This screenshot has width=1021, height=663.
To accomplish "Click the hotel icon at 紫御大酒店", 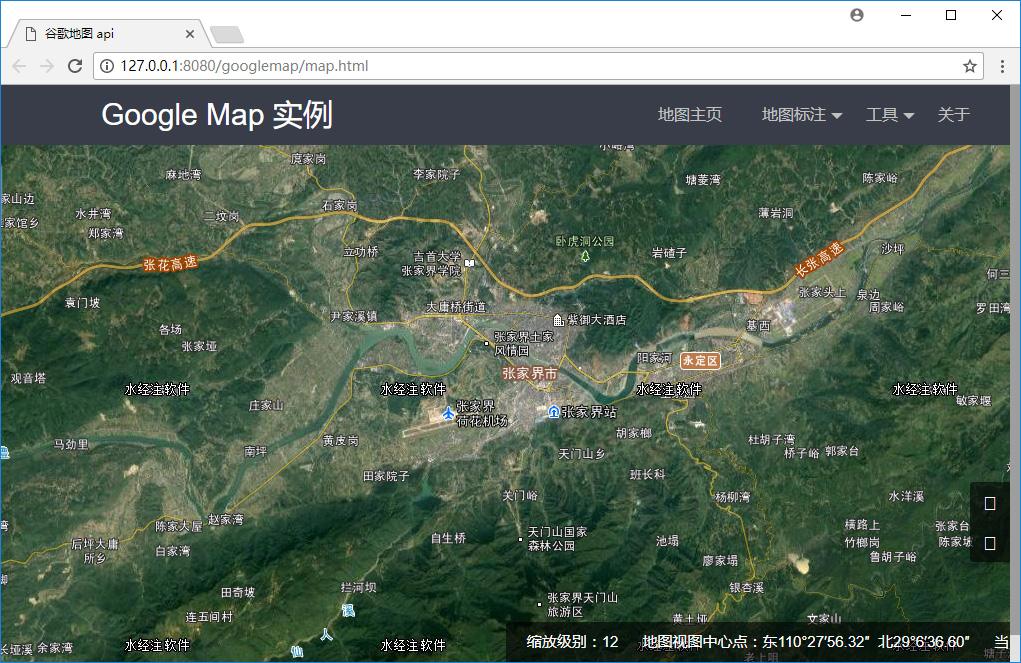I will click(x=558, y=320).
